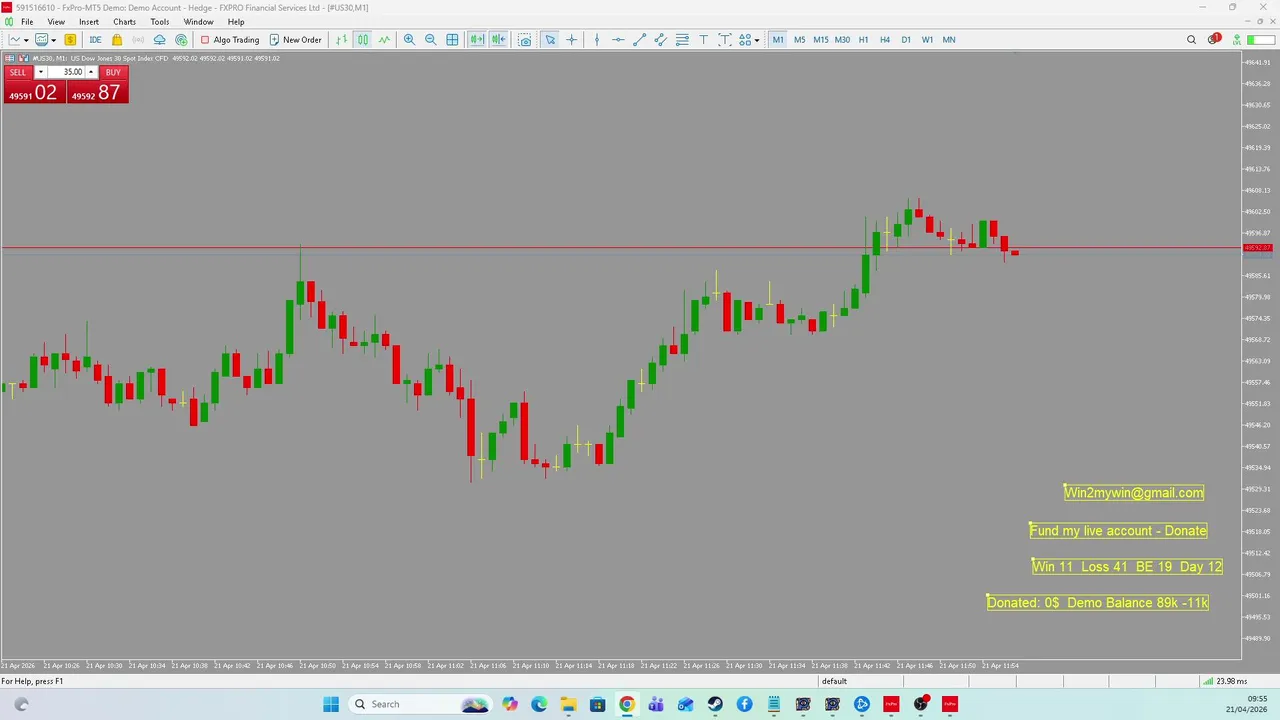Switch to the M15 timeframe

(x=821, y=40)
